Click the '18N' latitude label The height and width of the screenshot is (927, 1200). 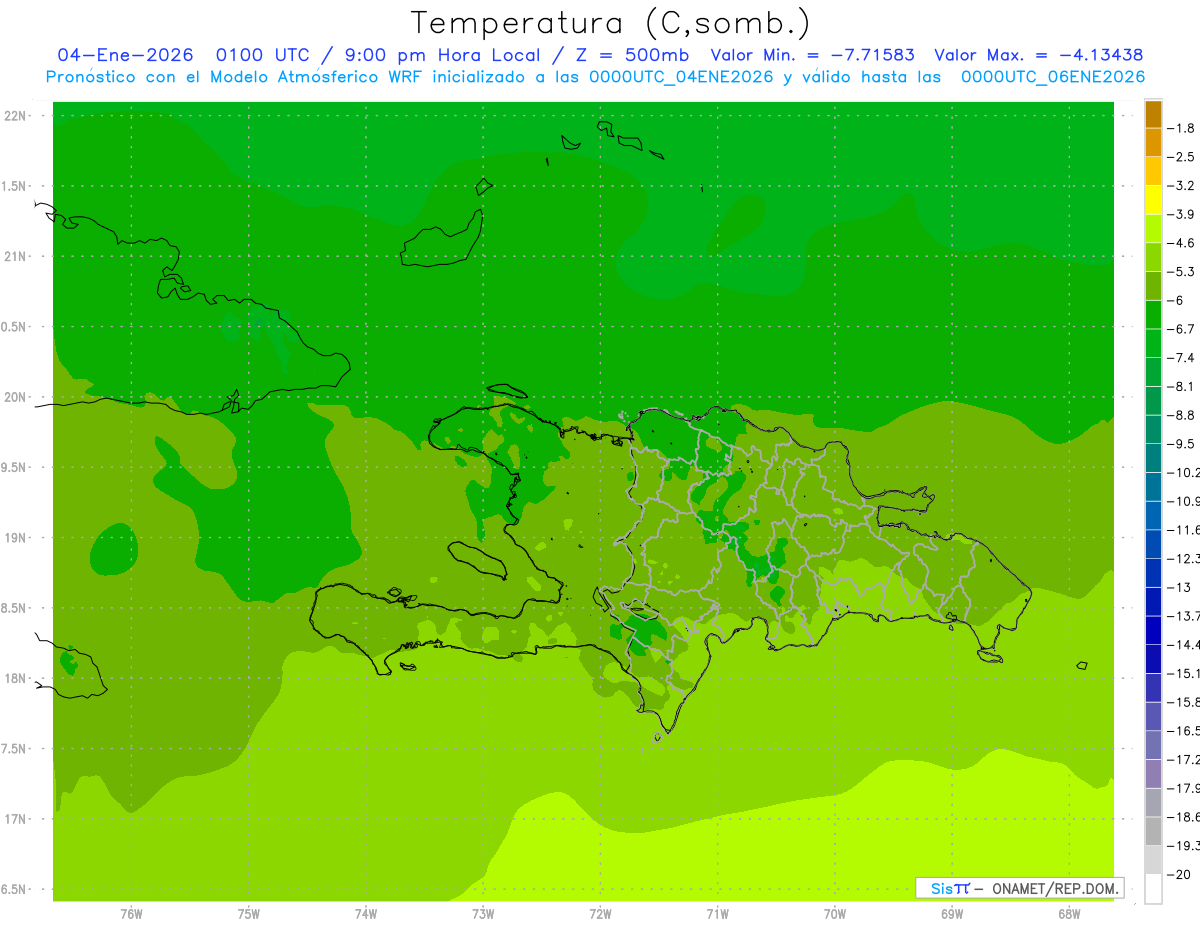click(x=15, y=678)
